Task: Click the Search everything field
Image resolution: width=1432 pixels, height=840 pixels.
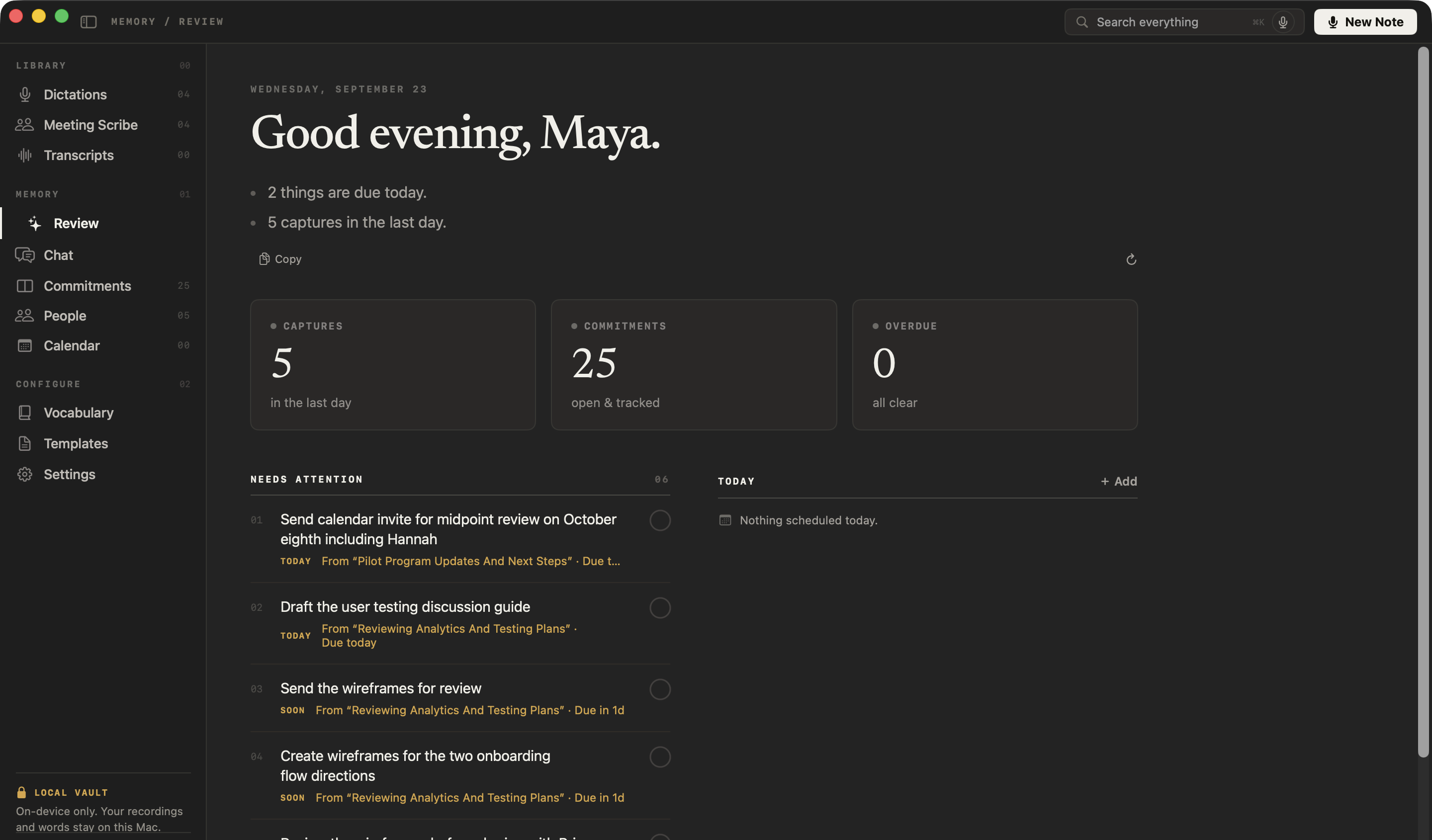Action: click(1184, 21)
